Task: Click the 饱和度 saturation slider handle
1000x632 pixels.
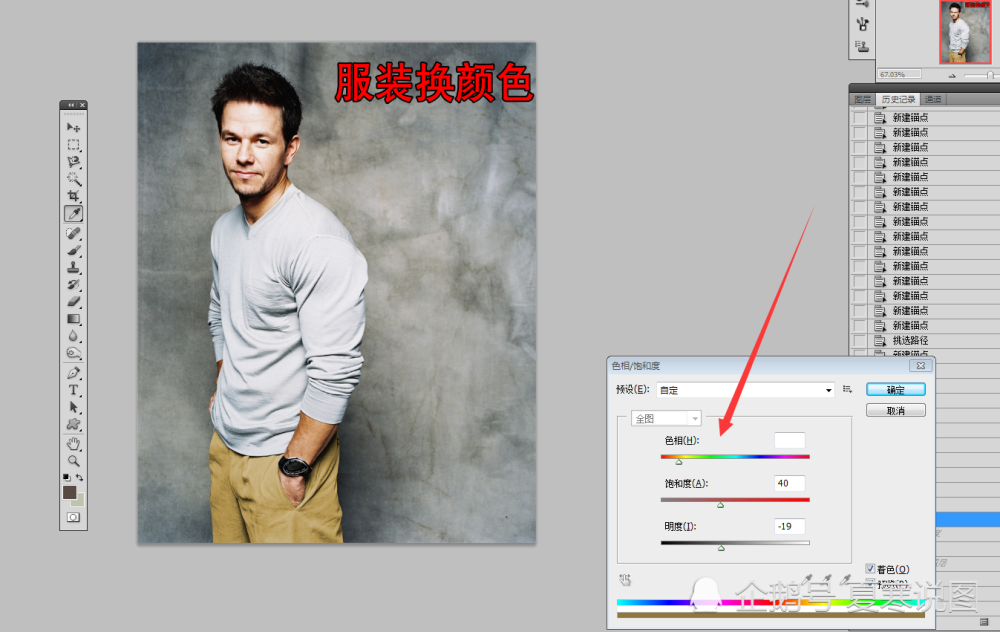Action: point(721,505)
